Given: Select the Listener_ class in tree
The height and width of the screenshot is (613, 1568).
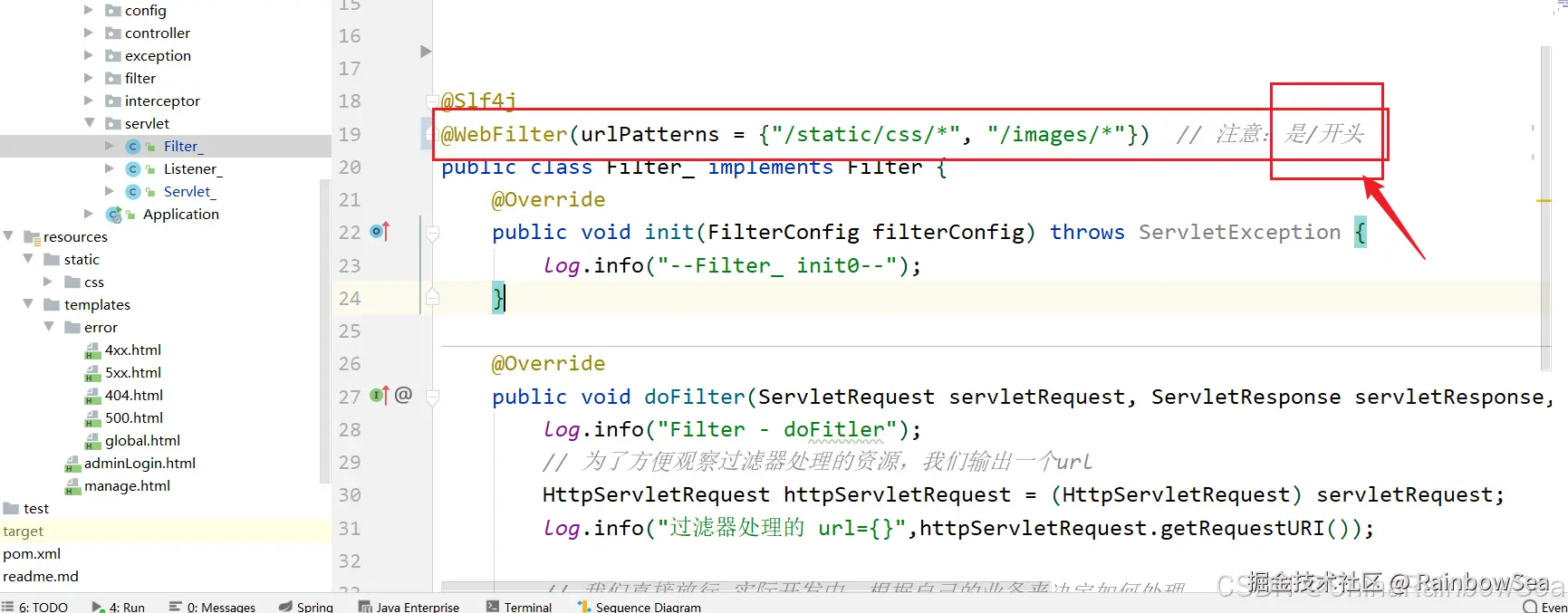Looking at the screenshot, I should tap(193, 168).
